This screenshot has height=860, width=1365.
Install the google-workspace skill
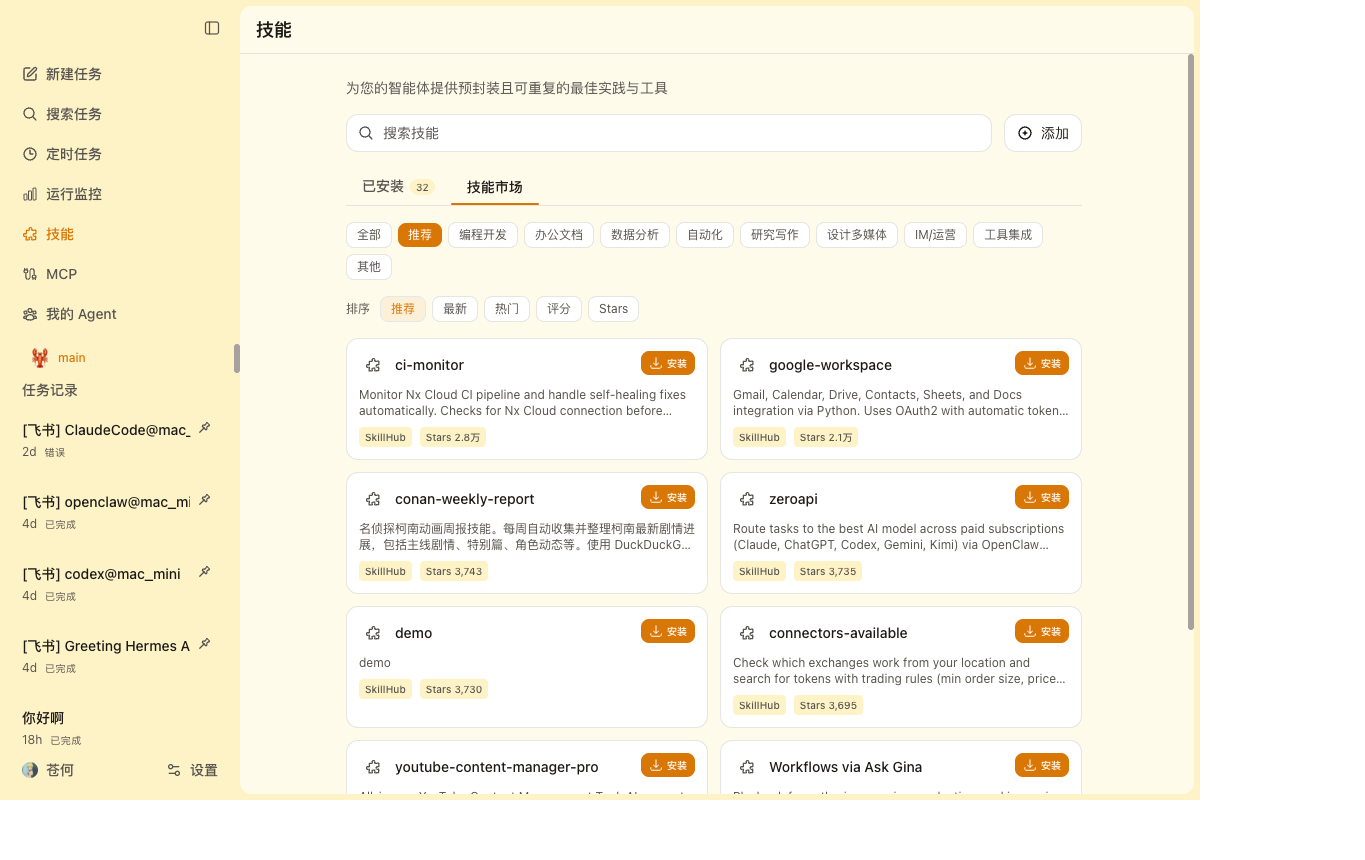[x=1042, y=363]
